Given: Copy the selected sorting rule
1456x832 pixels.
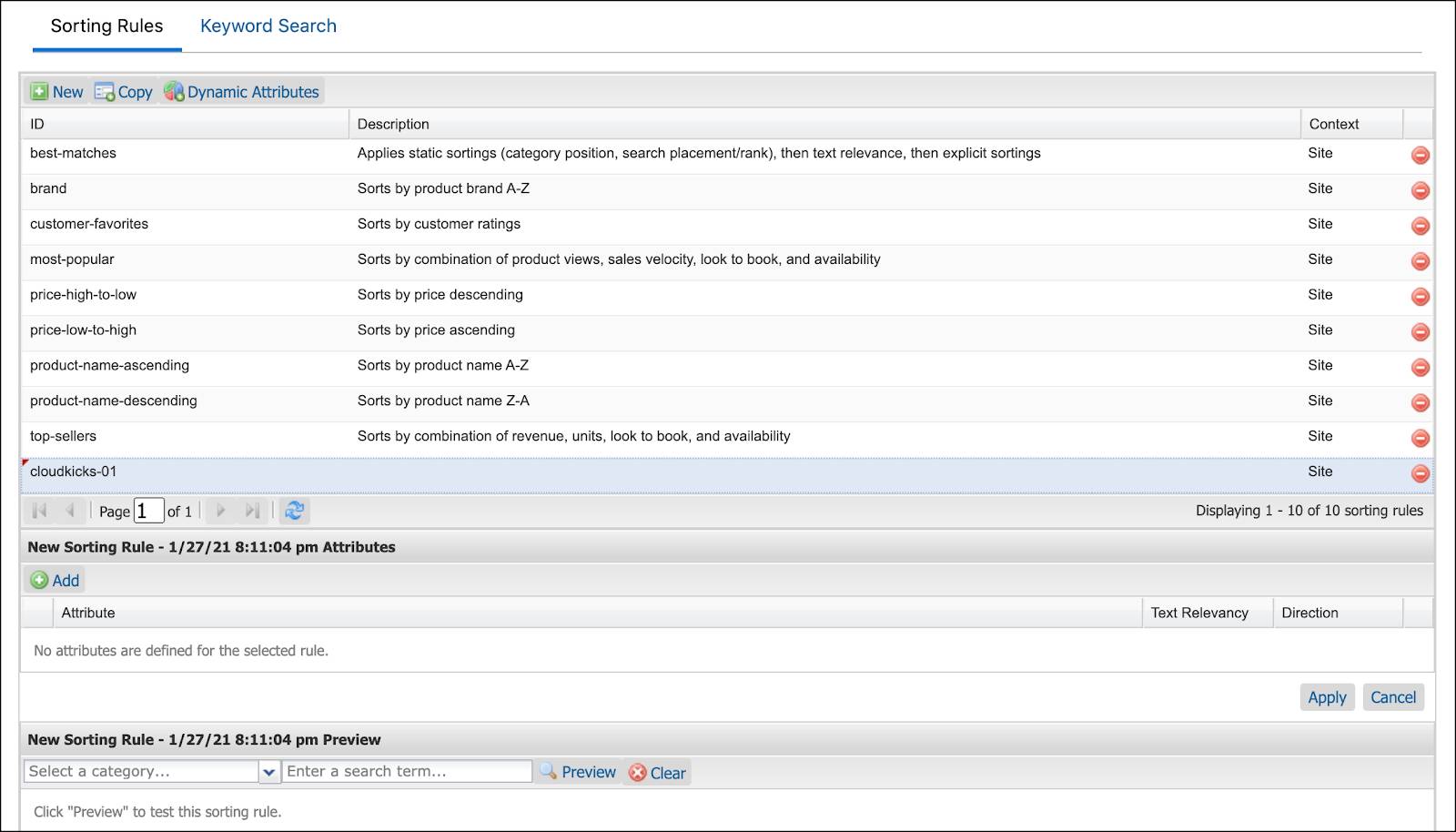Looking at the screenshot, I should pos(124,92).
